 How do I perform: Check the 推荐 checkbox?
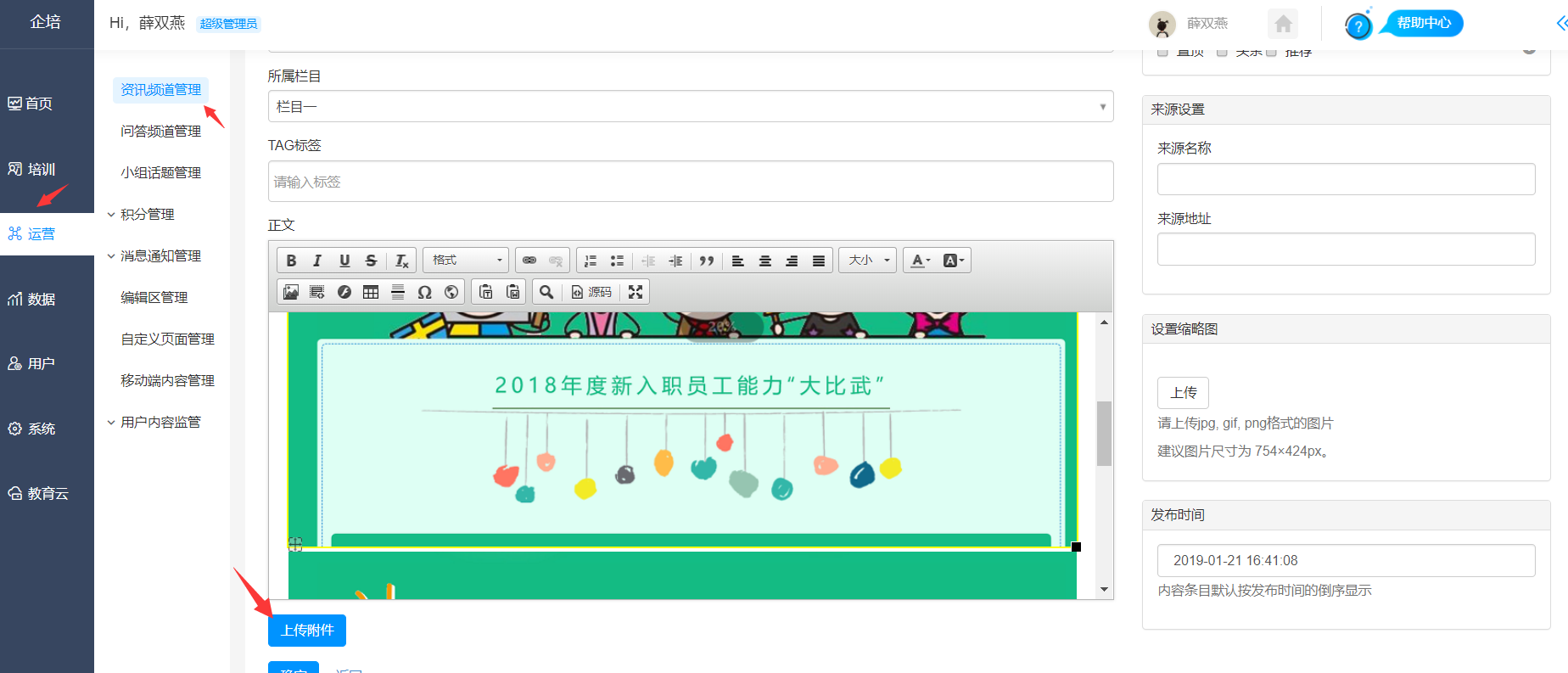[1271, 53]
